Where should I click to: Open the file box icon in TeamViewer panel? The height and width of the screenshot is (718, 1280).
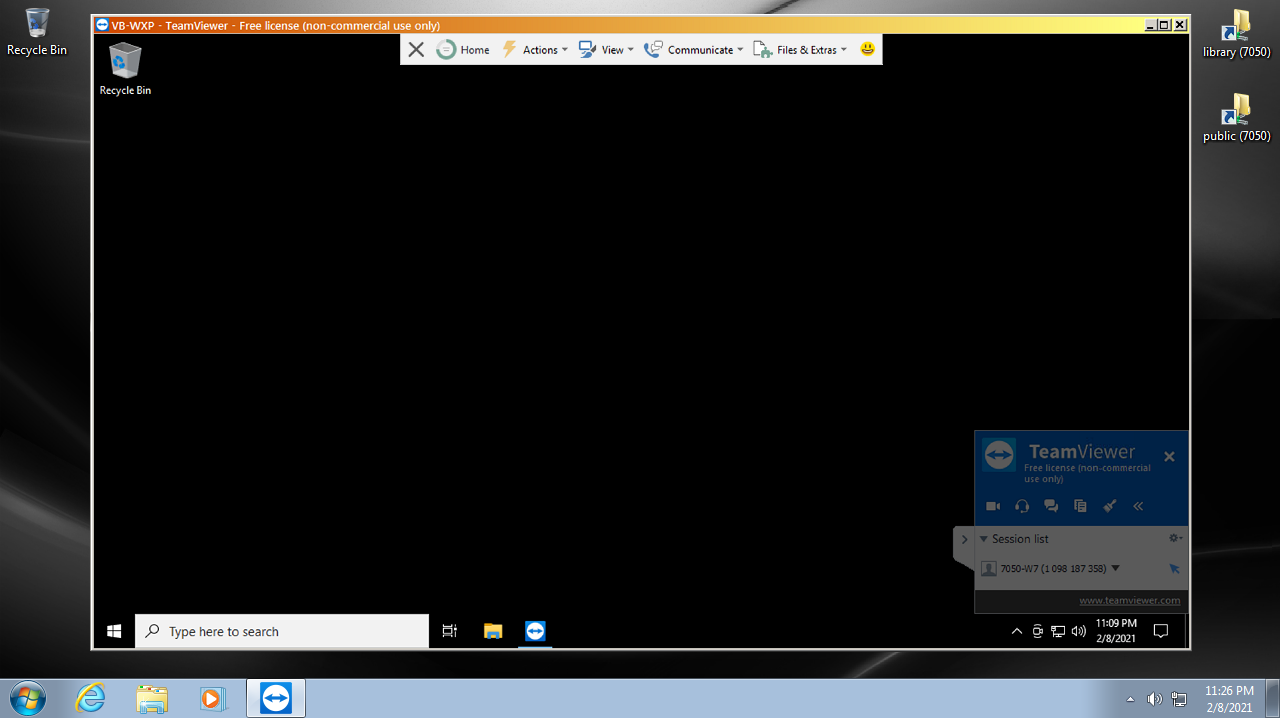1080,506
